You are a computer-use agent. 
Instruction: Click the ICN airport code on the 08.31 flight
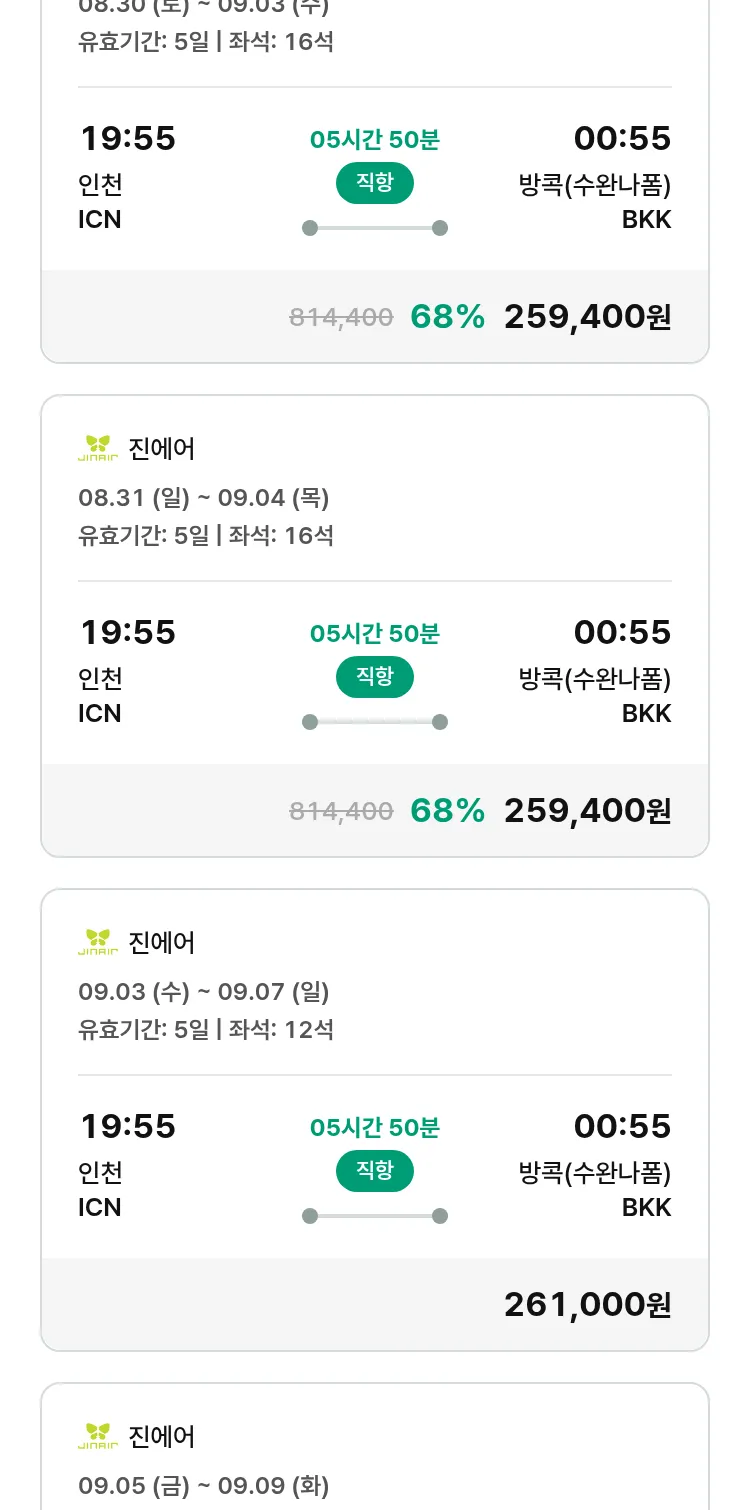tap(100, 714)
